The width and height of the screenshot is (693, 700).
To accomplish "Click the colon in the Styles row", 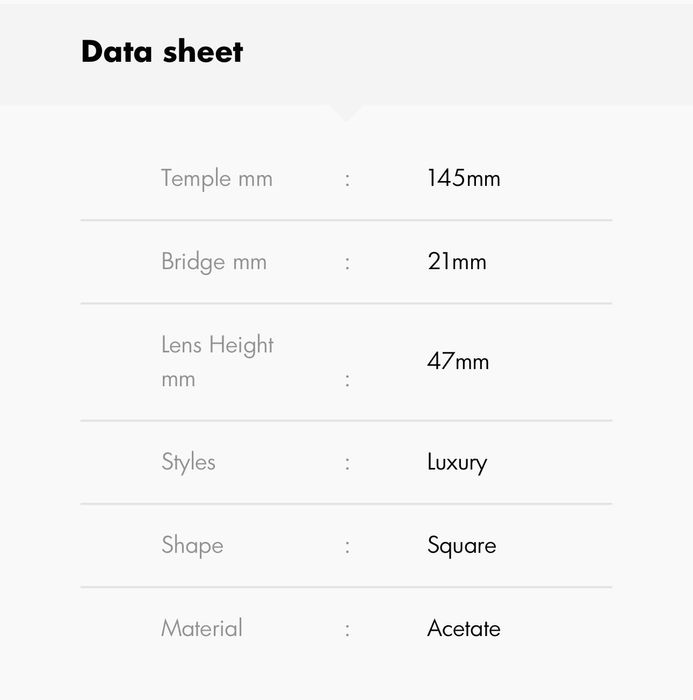I will tap(347, 463).
